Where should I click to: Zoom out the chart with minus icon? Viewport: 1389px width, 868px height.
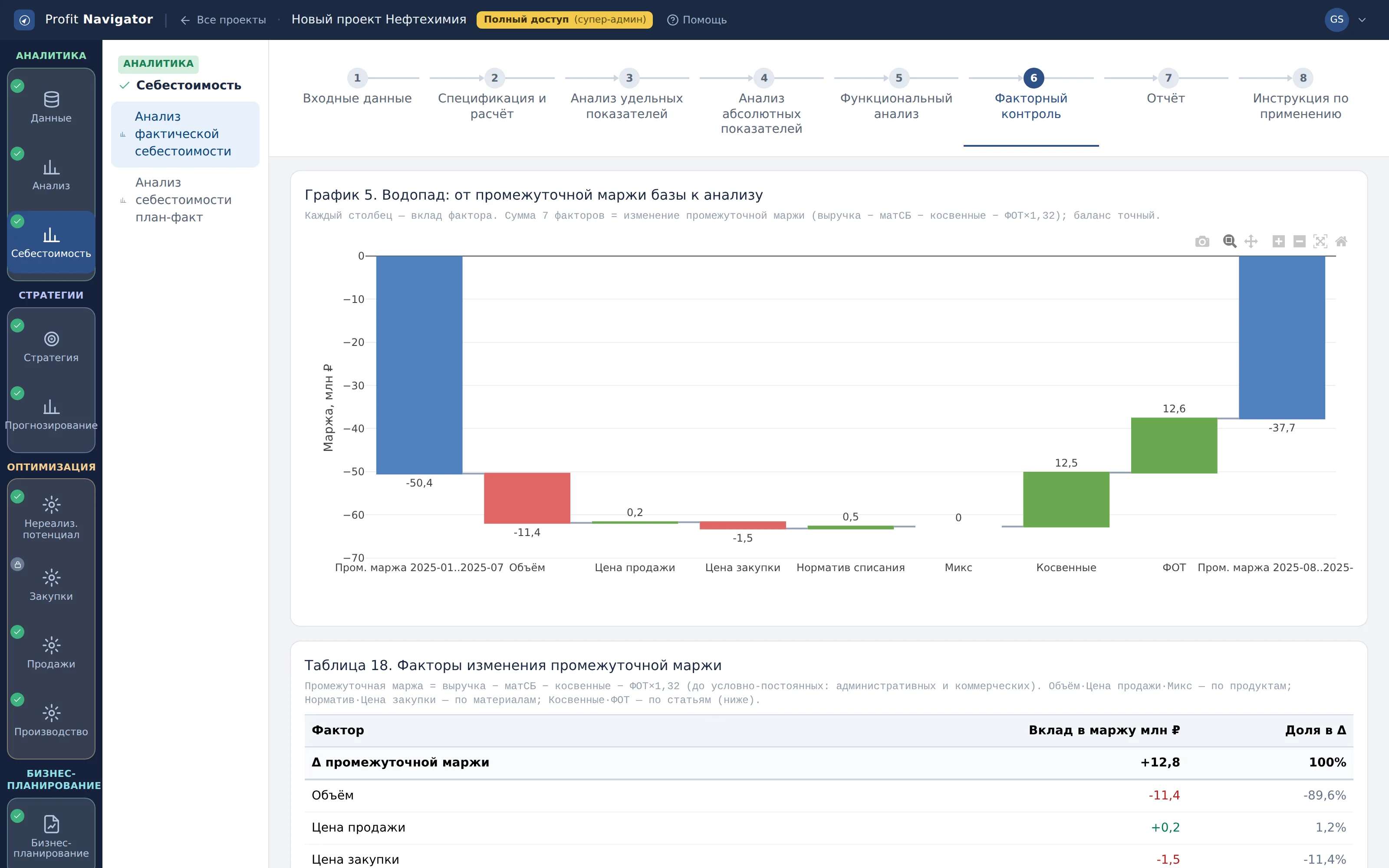tap(1300, 241)
